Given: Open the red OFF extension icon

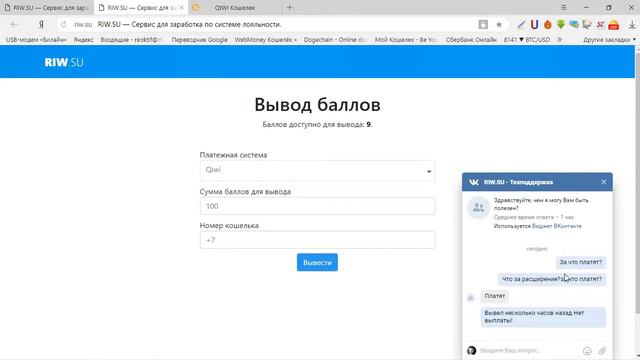Looking at the screenshot, I should tap(614, 25).
